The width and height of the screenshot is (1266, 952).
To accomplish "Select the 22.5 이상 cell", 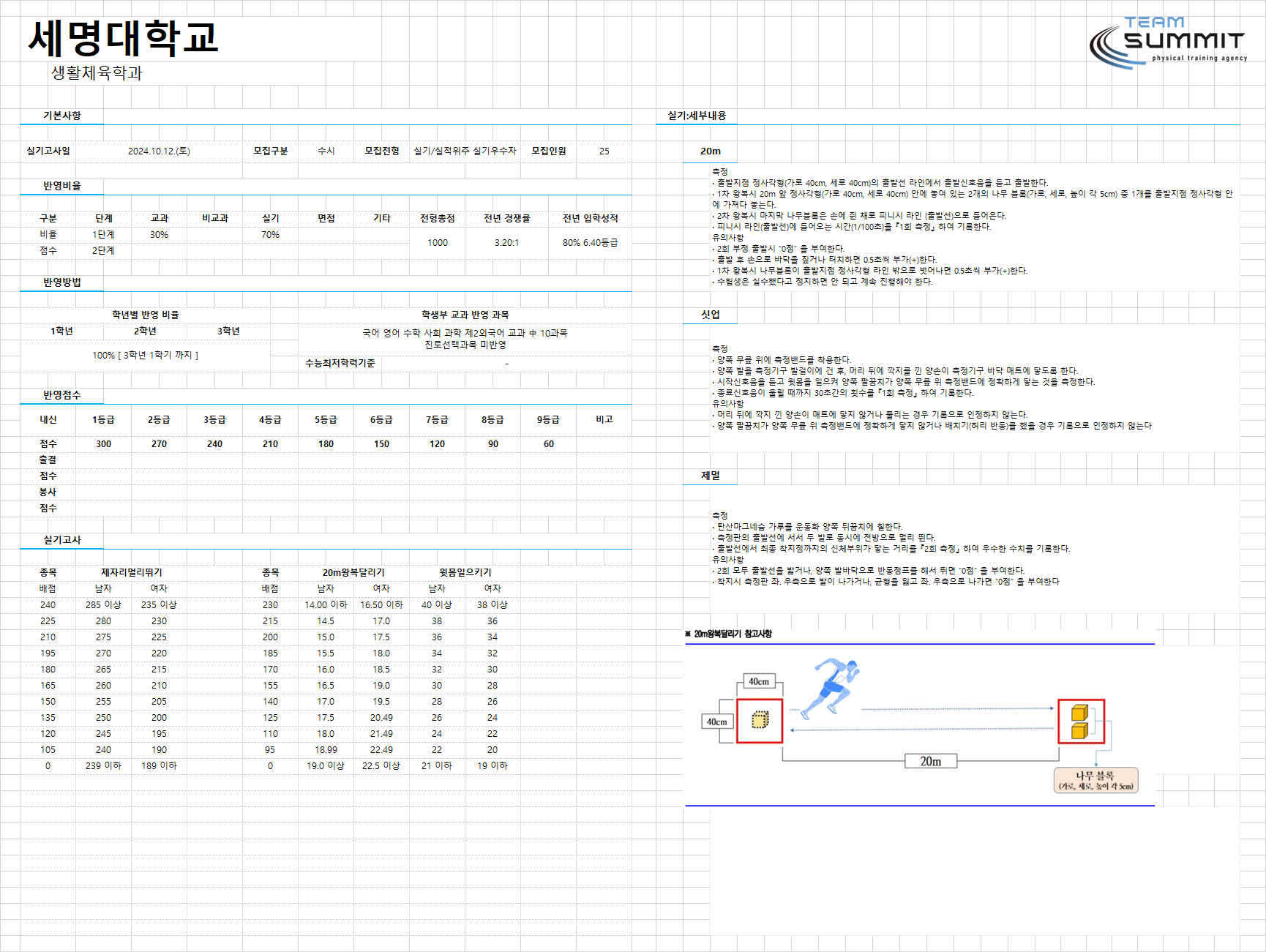I will coord(381,766).
